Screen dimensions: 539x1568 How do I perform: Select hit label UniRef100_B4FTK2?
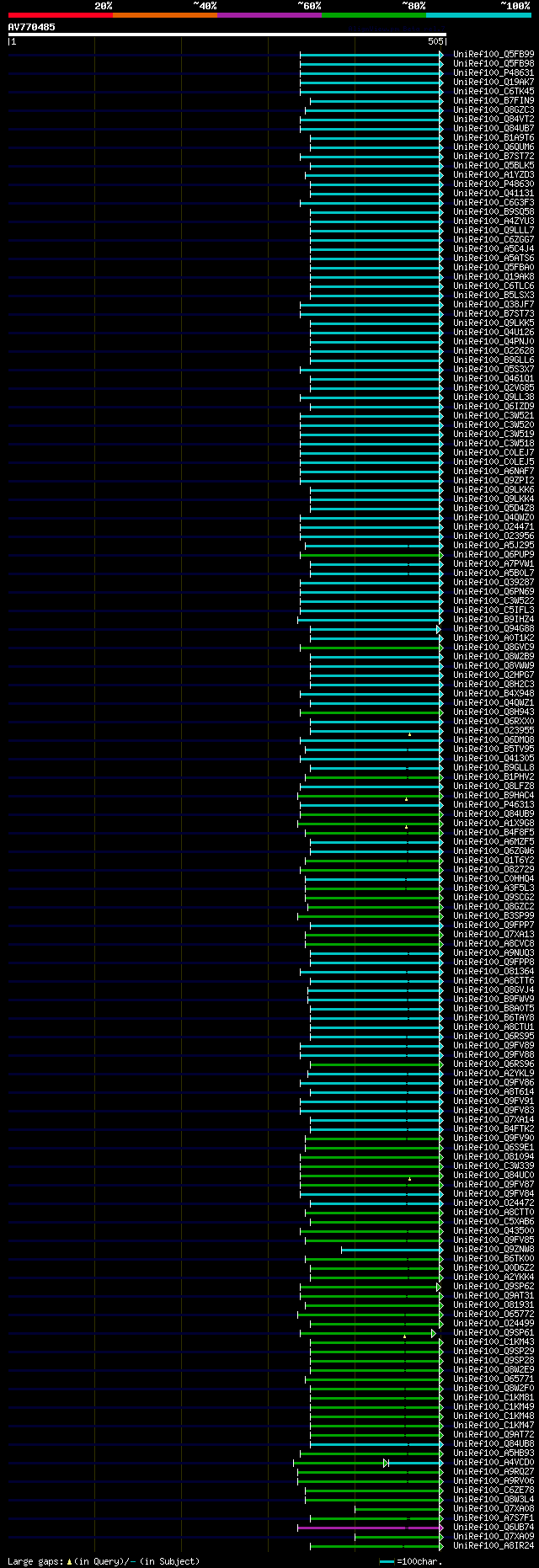click(494, 1128)
